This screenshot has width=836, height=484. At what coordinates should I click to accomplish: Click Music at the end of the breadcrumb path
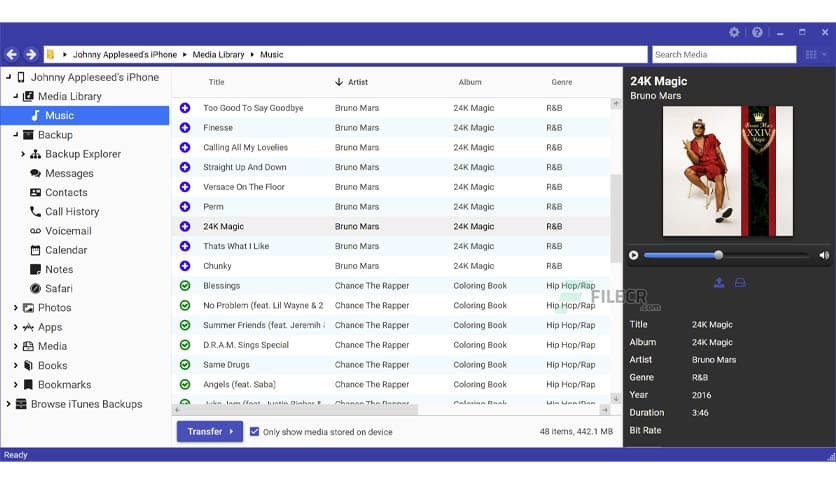(271, 54)
